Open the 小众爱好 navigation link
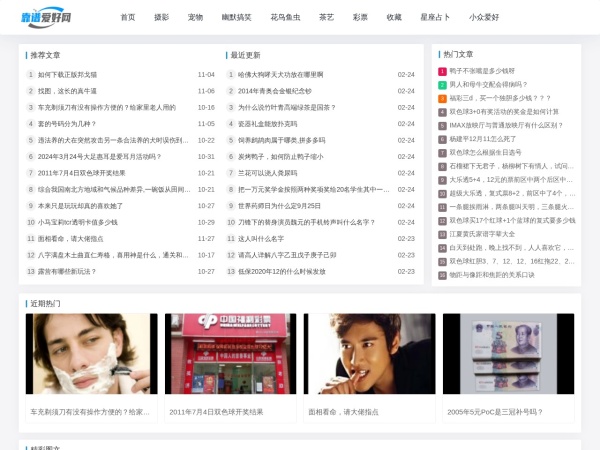Screen dimensions: 600x450 [485, 17]
